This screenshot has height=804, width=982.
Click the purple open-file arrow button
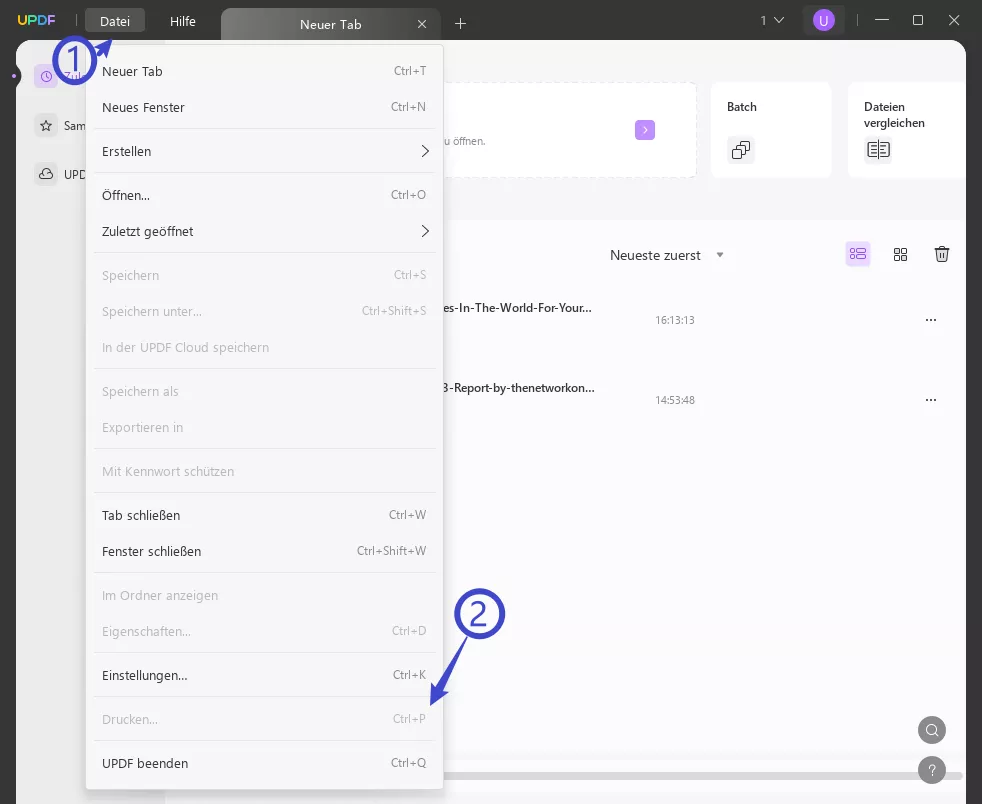click(644, 130)
